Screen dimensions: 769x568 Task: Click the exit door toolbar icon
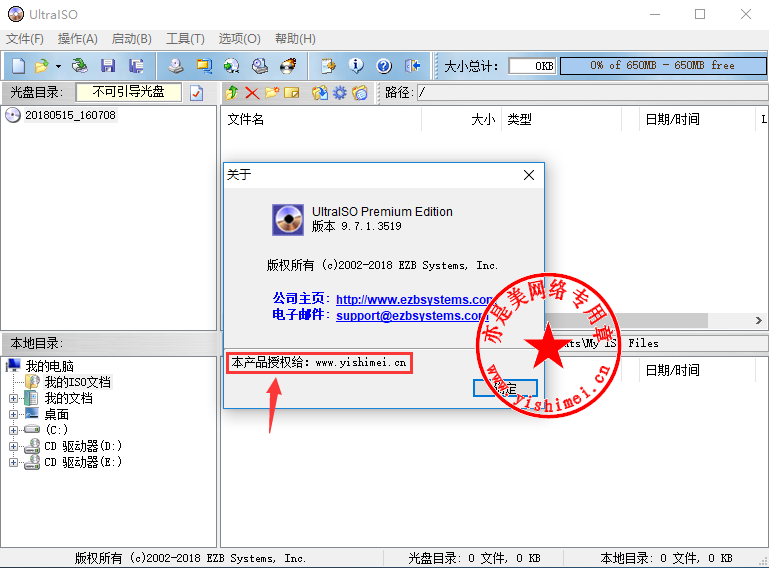(412, 66)
